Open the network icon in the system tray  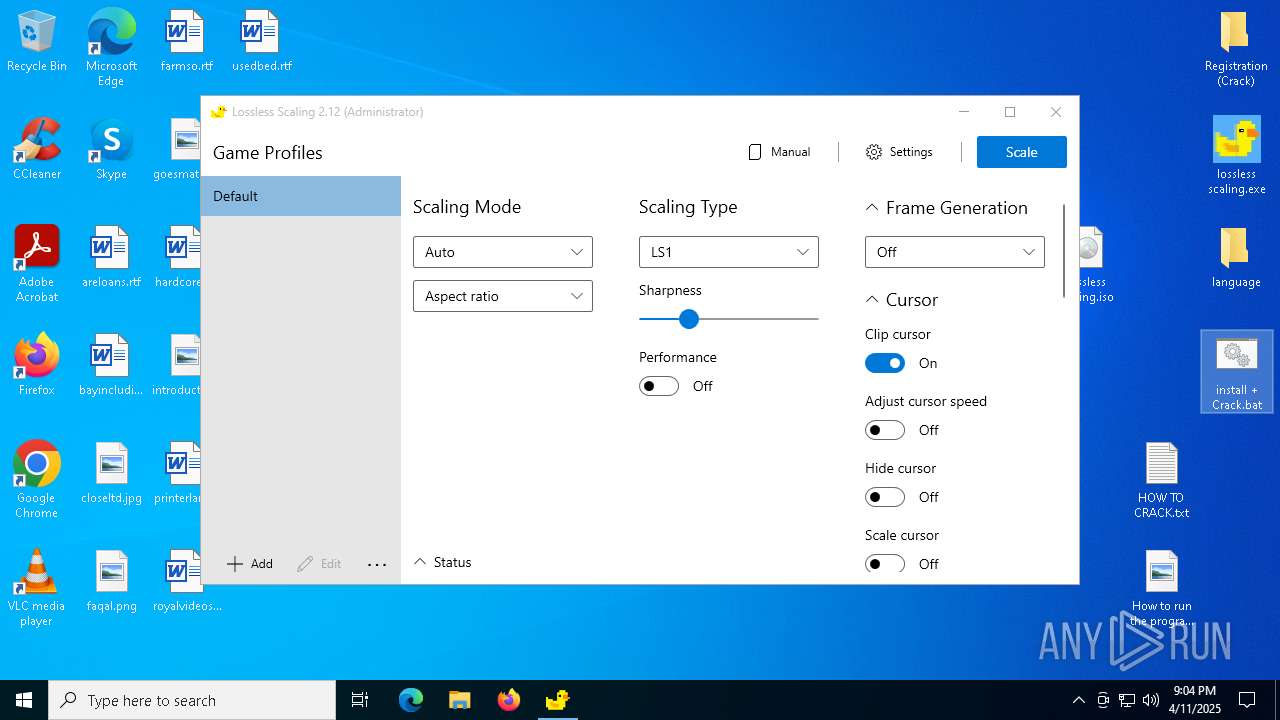1127,700
